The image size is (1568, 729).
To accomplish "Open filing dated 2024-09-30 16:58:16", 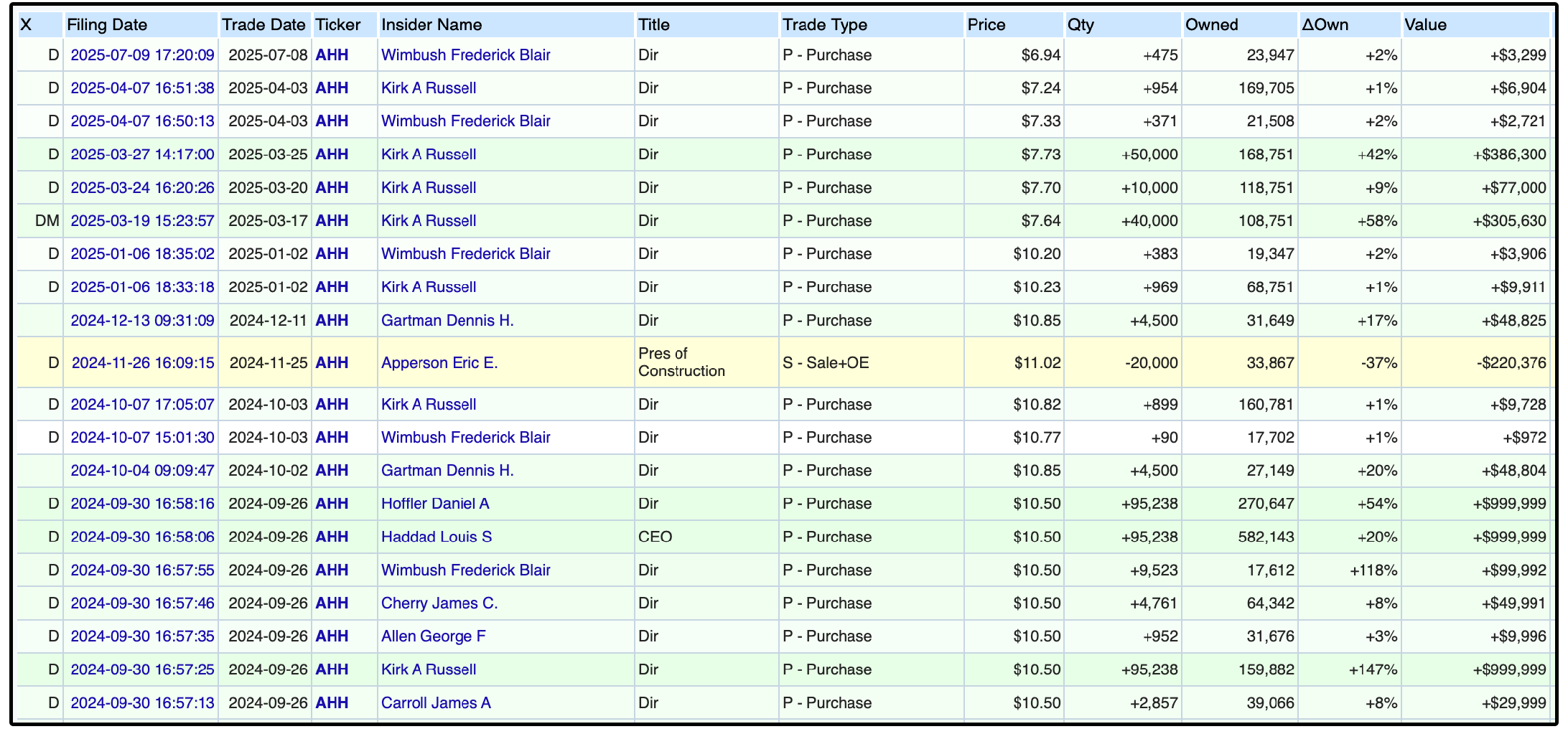I will pos(142,504).
